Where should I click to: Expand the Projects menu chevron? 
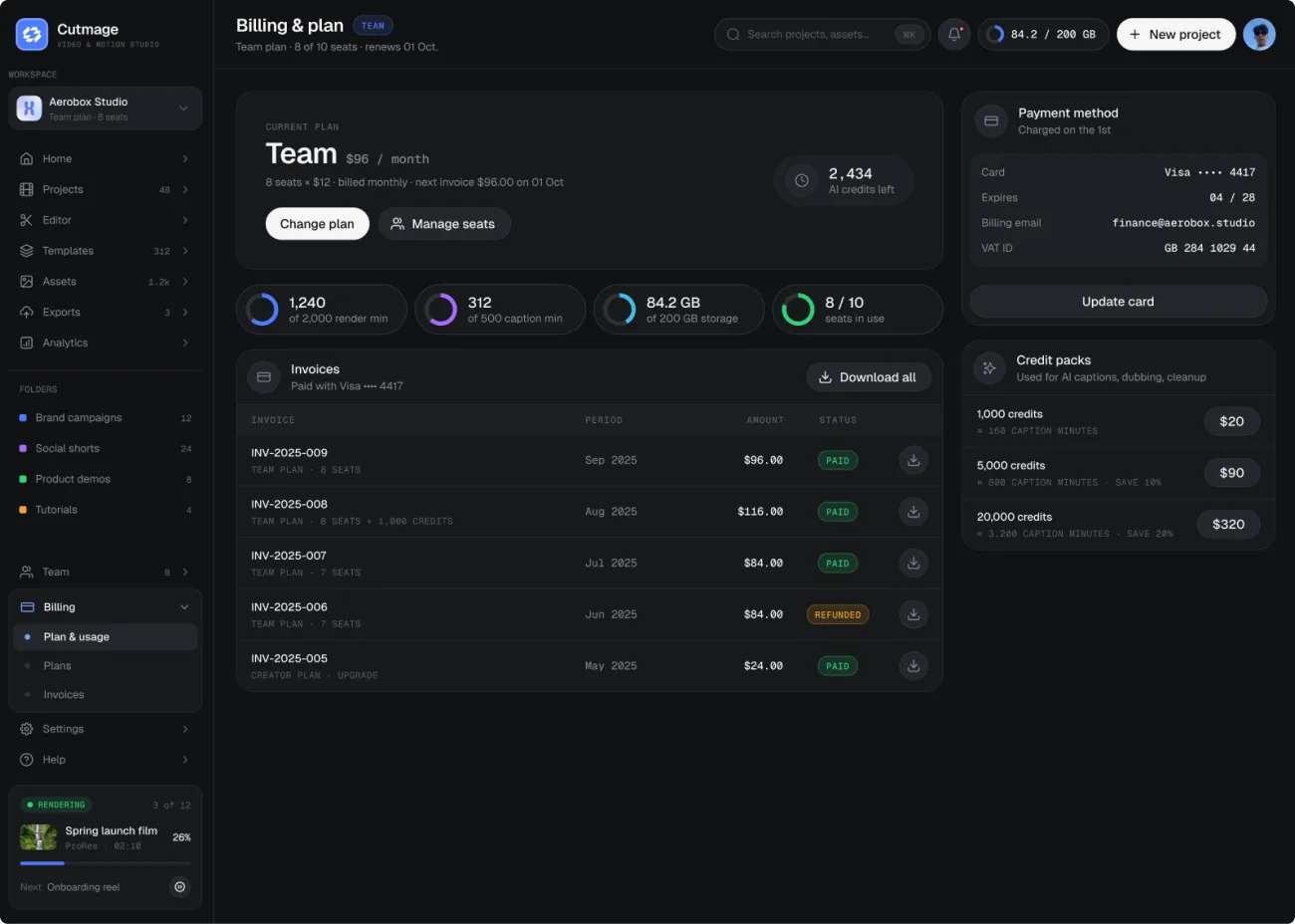tap(185, 189)
